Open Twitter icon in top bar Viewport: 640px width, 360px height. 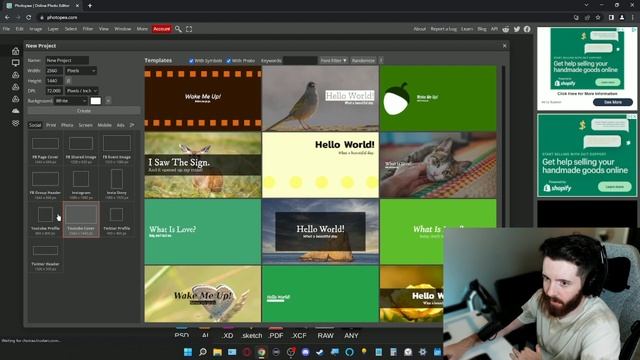tap(517, 29)
